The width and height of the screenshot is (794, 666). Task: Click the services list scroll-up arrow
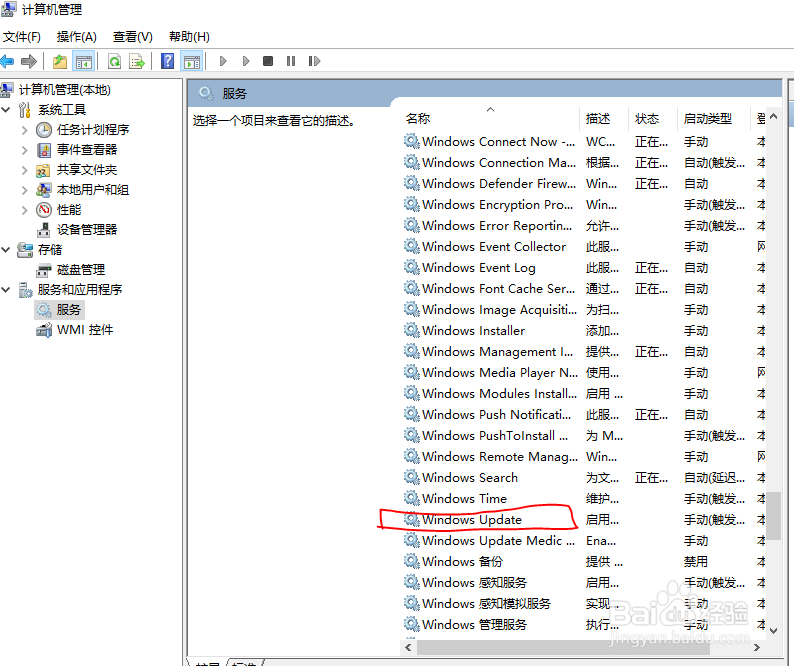773,116
